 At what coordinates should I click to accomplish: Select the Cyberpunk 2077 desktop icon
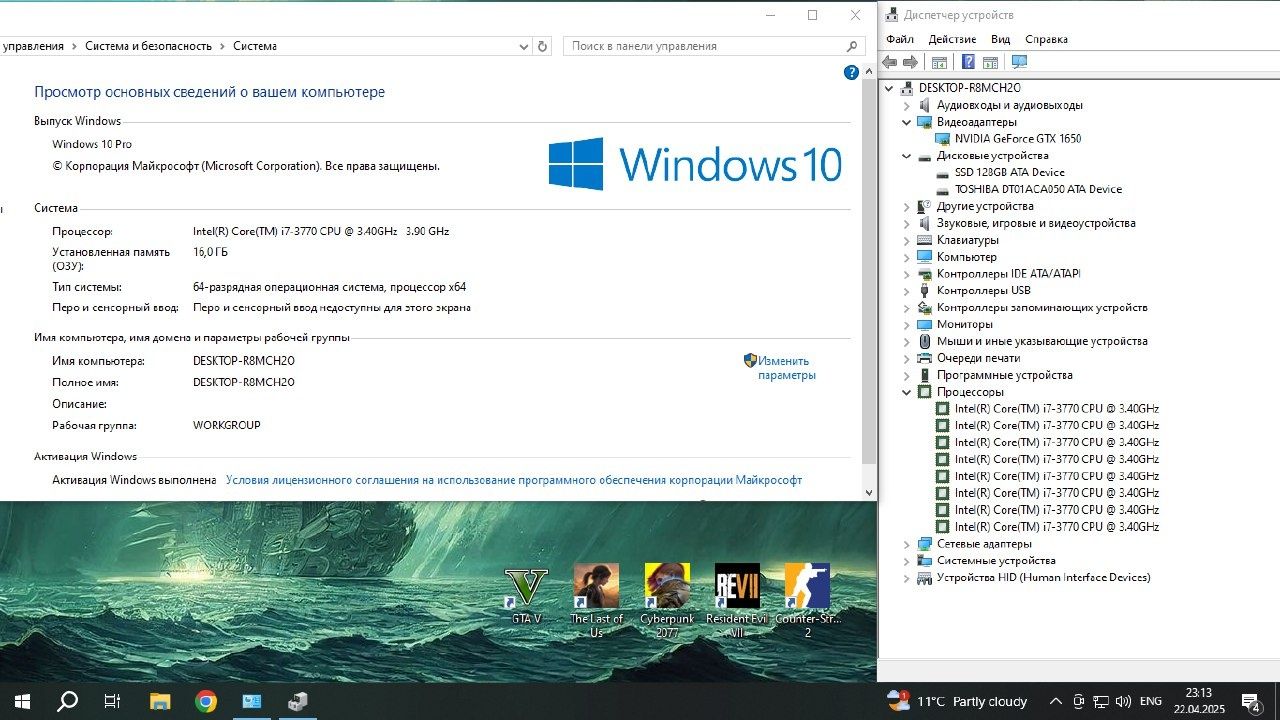[666, 600]
